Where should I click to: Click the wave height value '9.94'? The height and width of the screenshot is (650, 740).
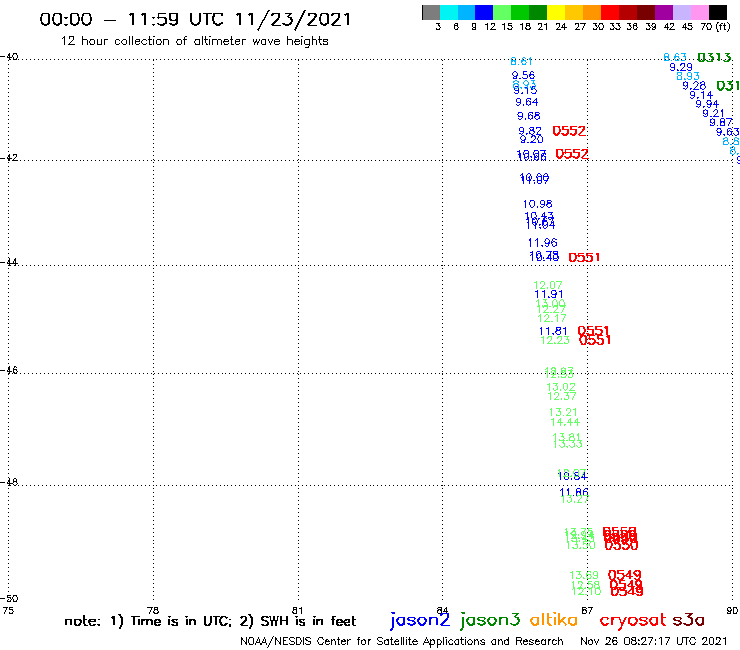(x=707, y=104)
